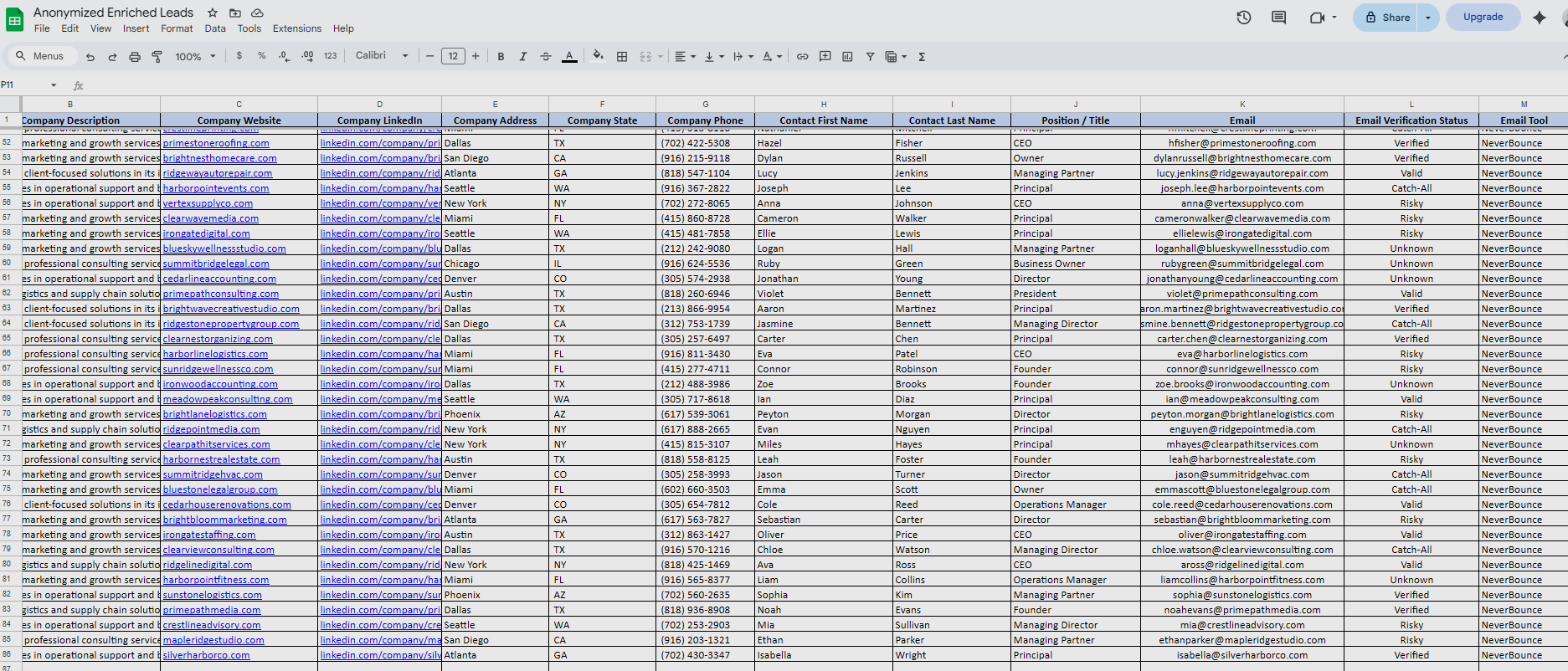
Task: Toggle italic formatting
Action: 523,57
